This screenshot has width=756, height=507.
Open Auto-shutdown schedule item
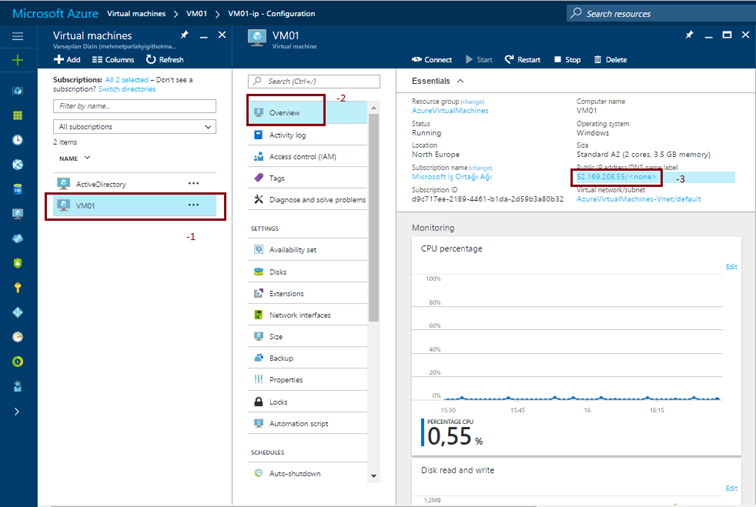pyautogui.click(x=308, y=473)
